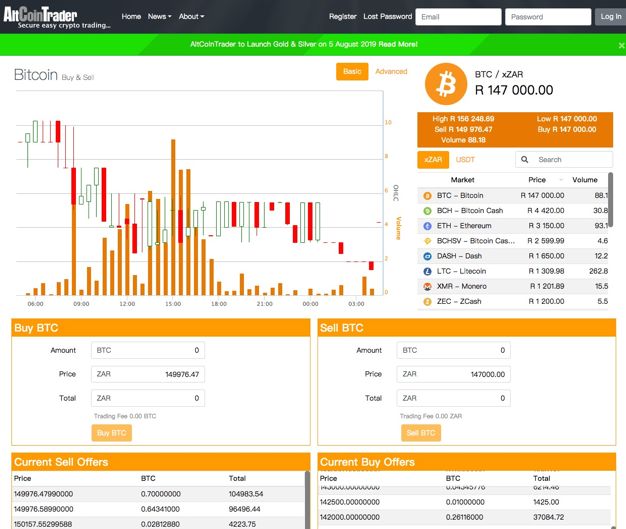The height and width of the screenshot is (529, 626).
Task: Click sell offer price 150157.55299588
Action: [44, 524]
